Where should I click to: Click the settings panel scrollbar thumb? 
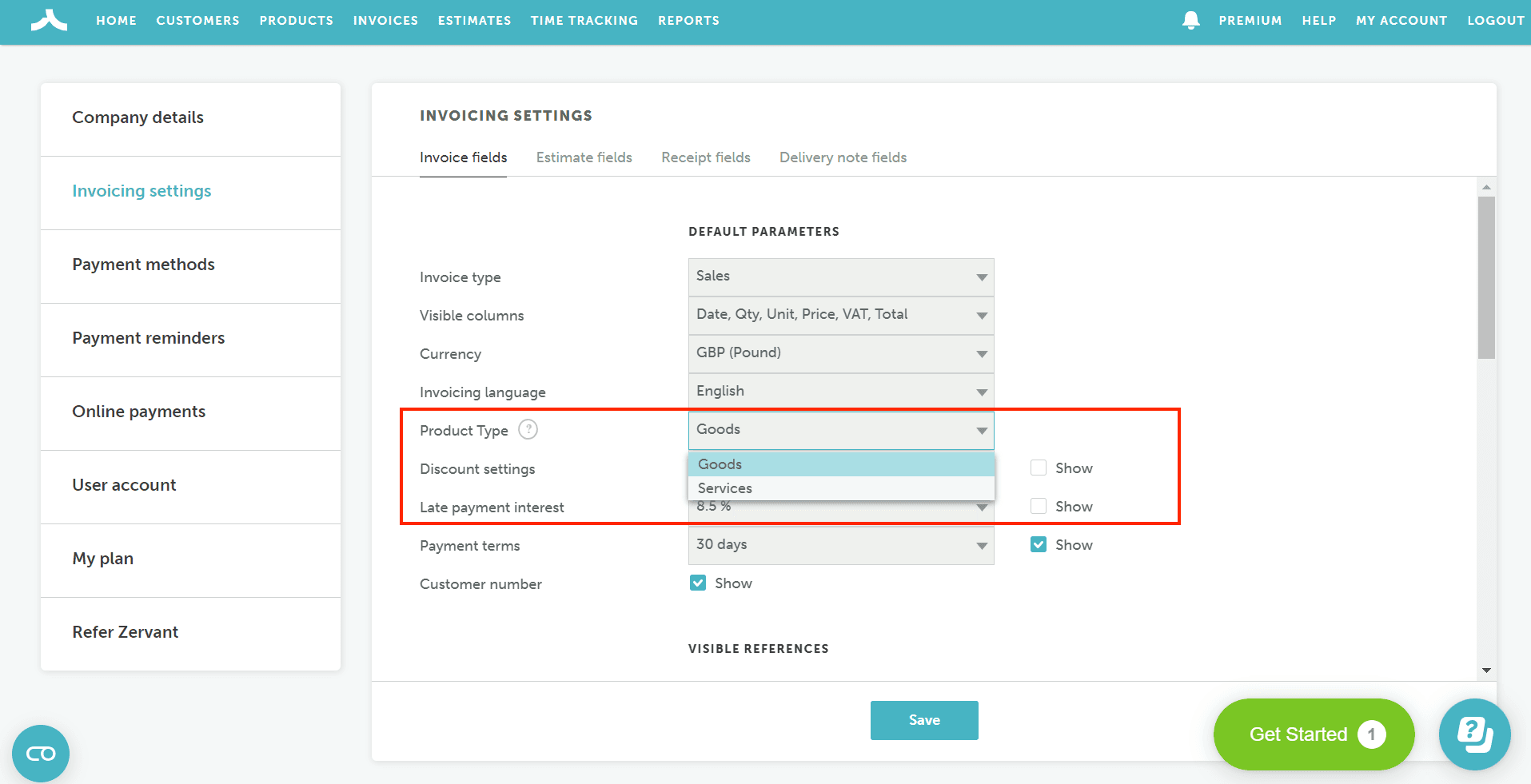[1486, 277]
